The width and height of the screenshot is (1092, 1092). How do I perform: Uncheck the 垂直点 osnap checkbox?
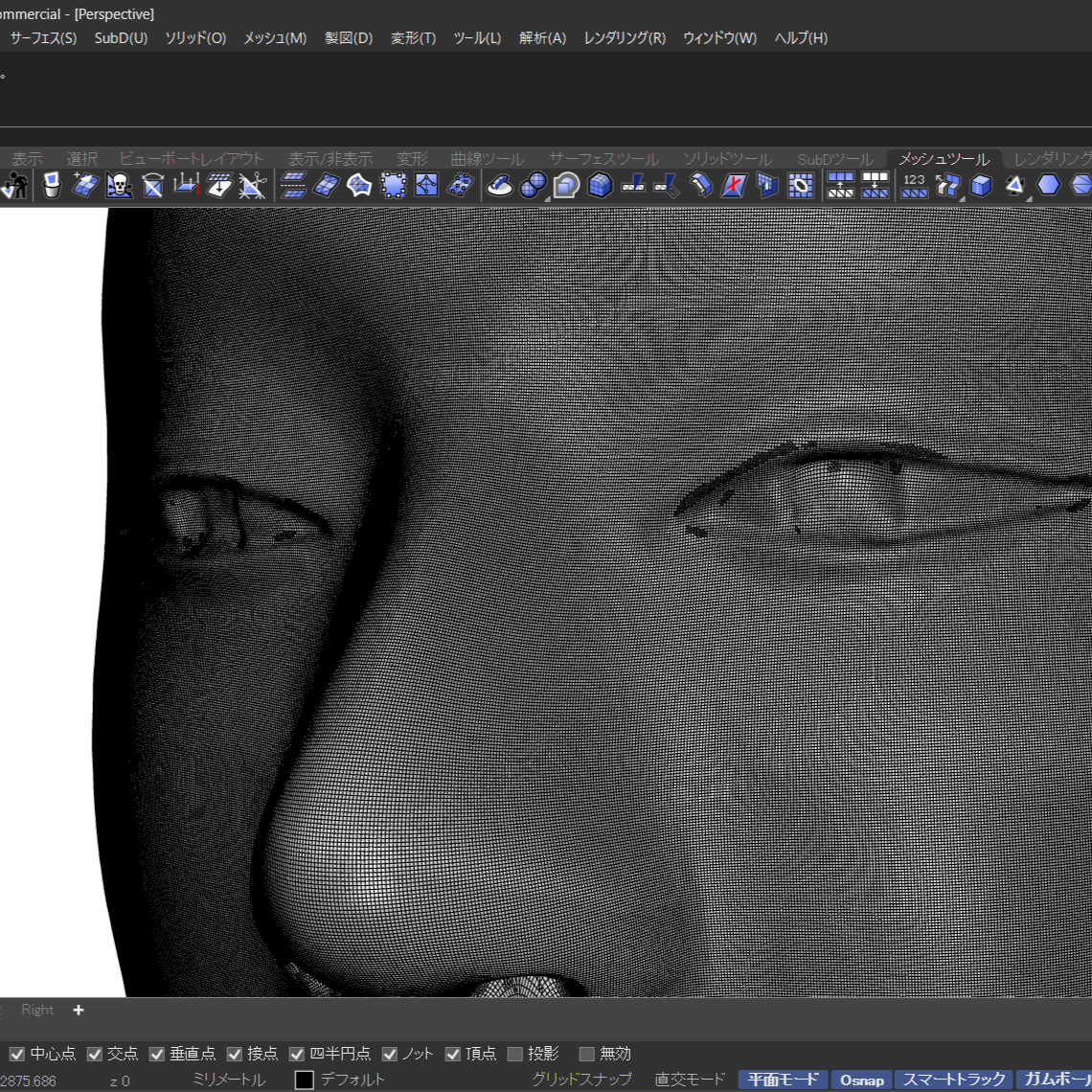click(157, 1054)
